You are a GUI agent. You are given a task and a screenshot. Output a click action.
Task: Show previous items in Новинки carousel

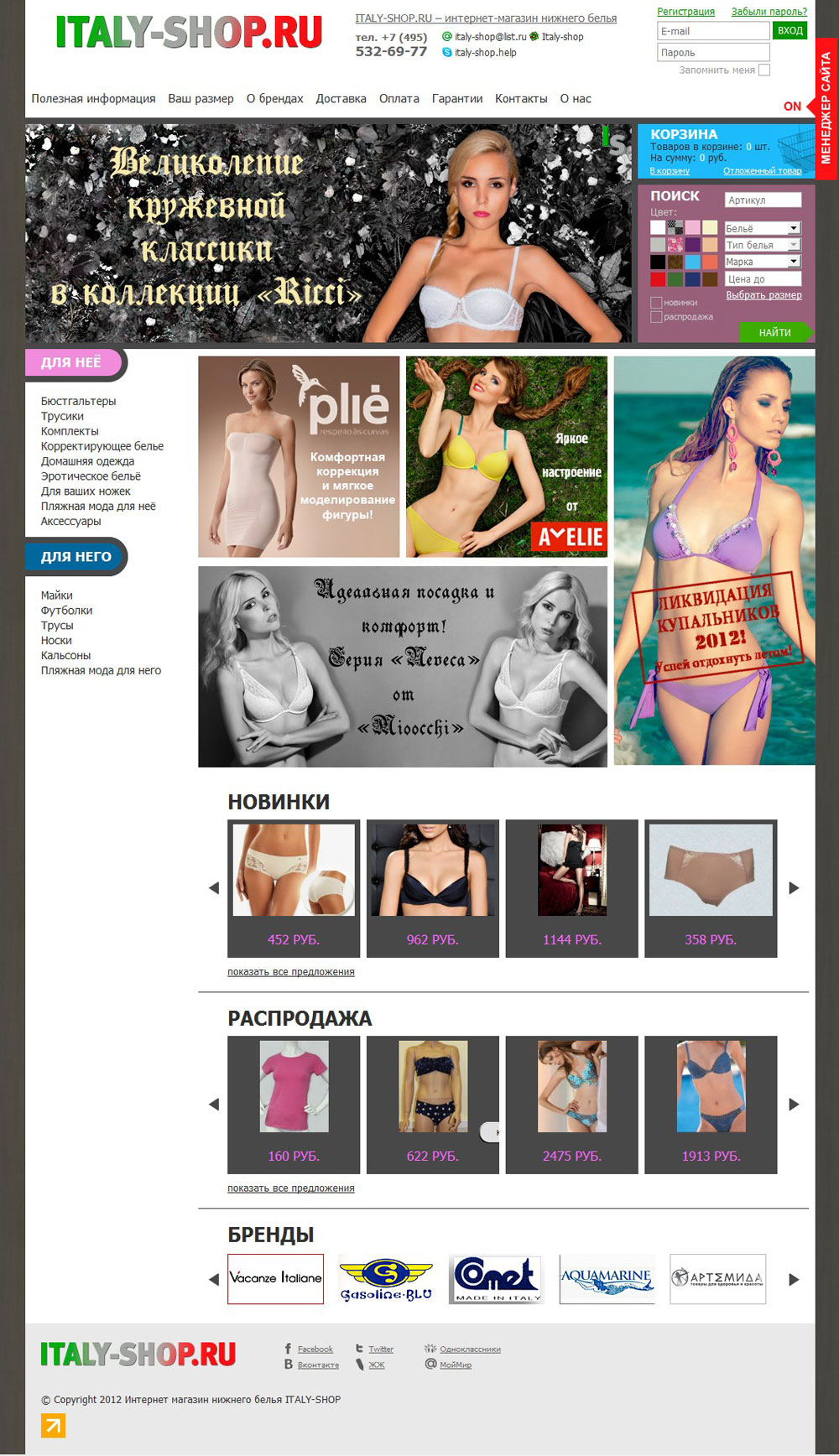click(x=214, y=887)
